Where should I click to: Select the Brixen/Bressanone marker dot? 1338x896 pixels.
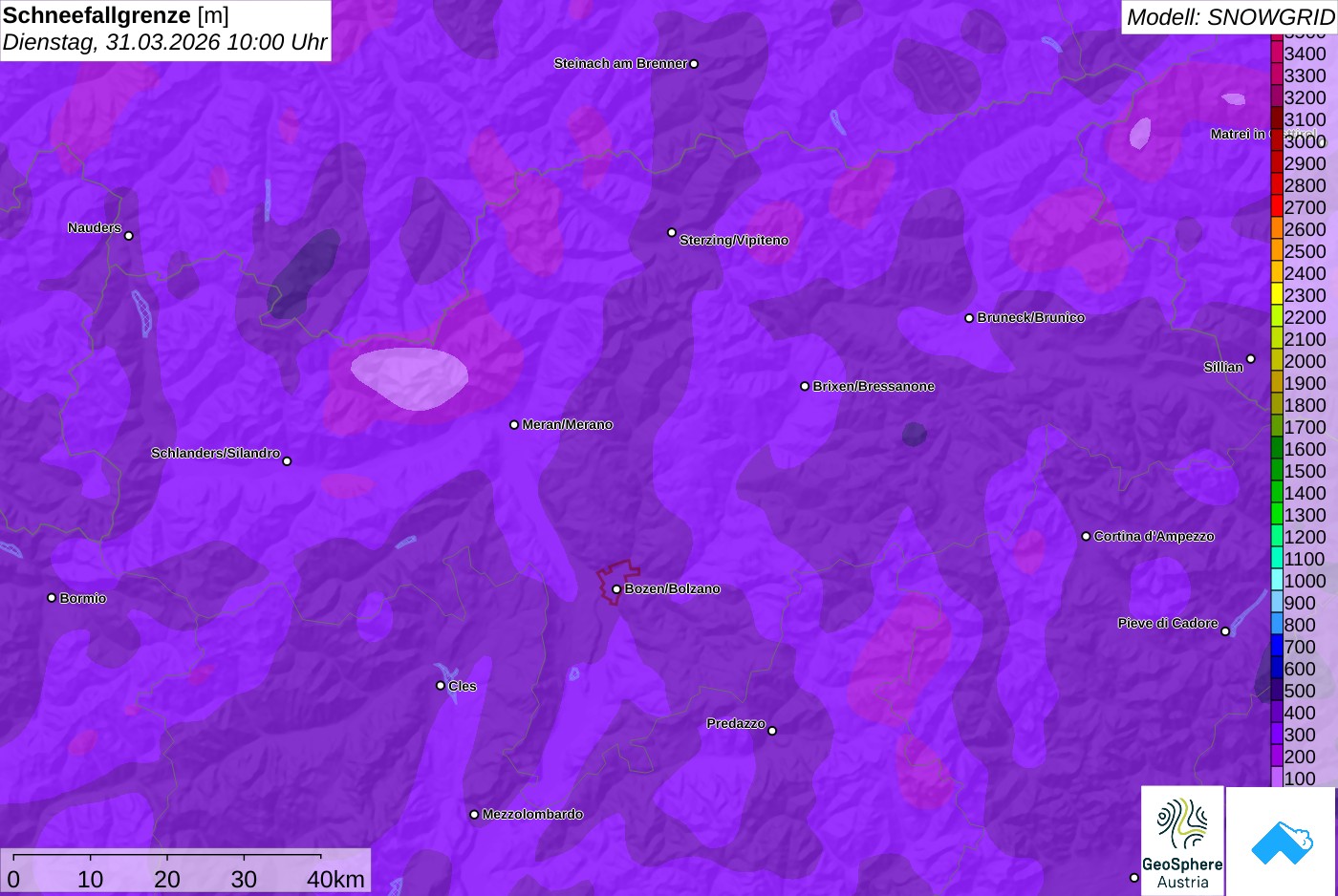[x=805, y=387]
